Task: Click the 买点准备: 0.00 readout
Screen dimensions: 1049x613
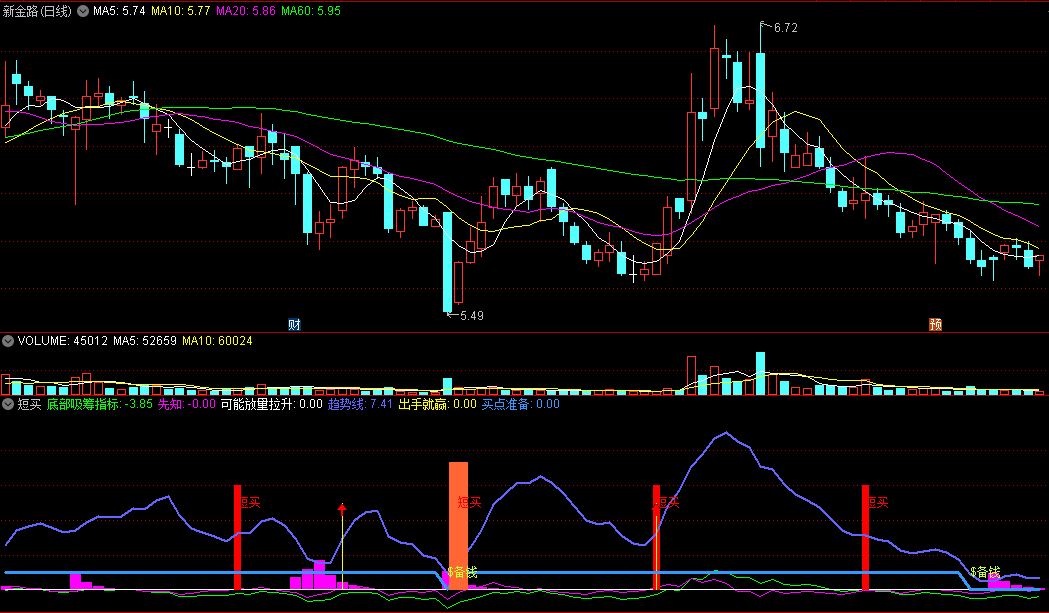Action: [x=521, y=404]
